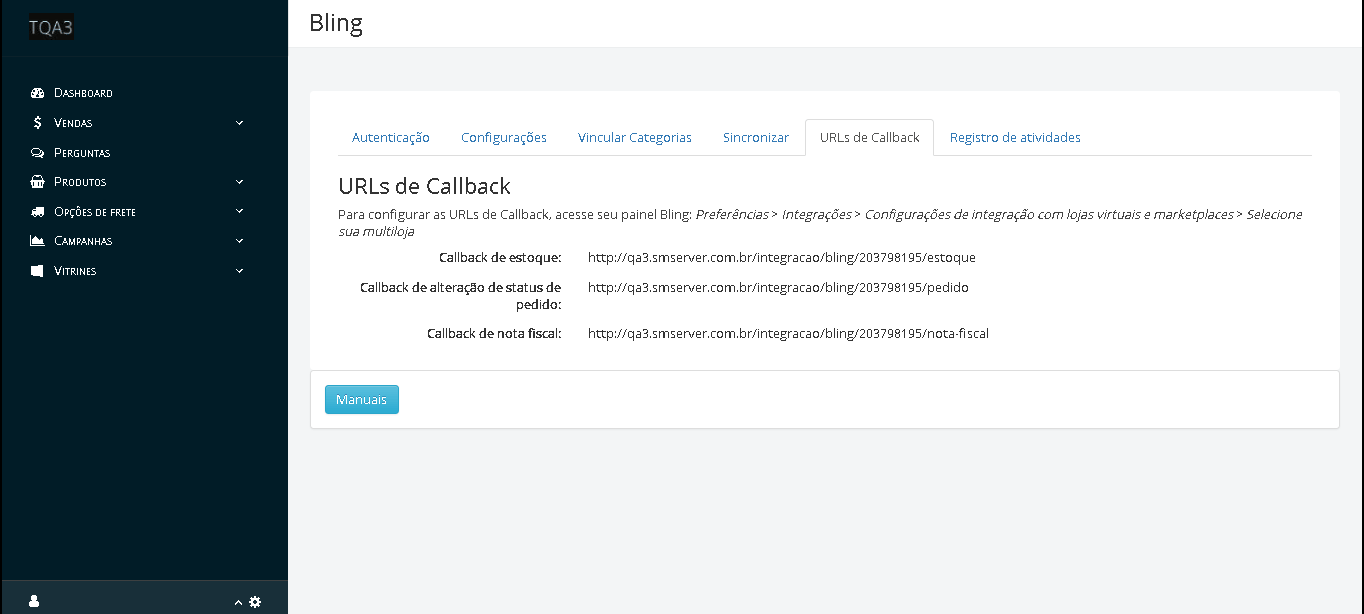Open the Registro de atividades tab

click(1015, 138)
